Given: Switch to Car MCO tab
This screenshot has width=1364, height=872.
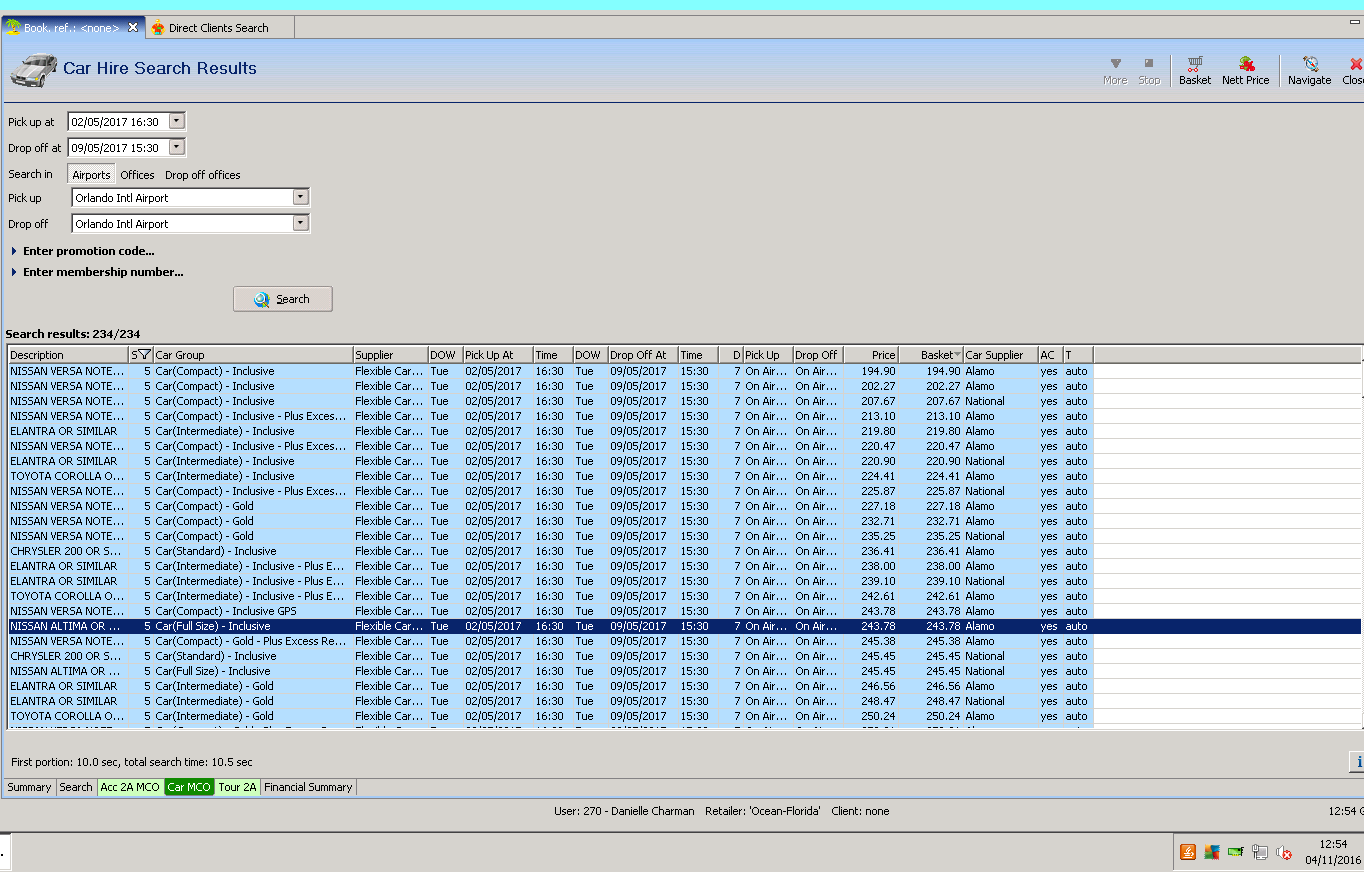Looking at the screenshot, I should point(190,787).
